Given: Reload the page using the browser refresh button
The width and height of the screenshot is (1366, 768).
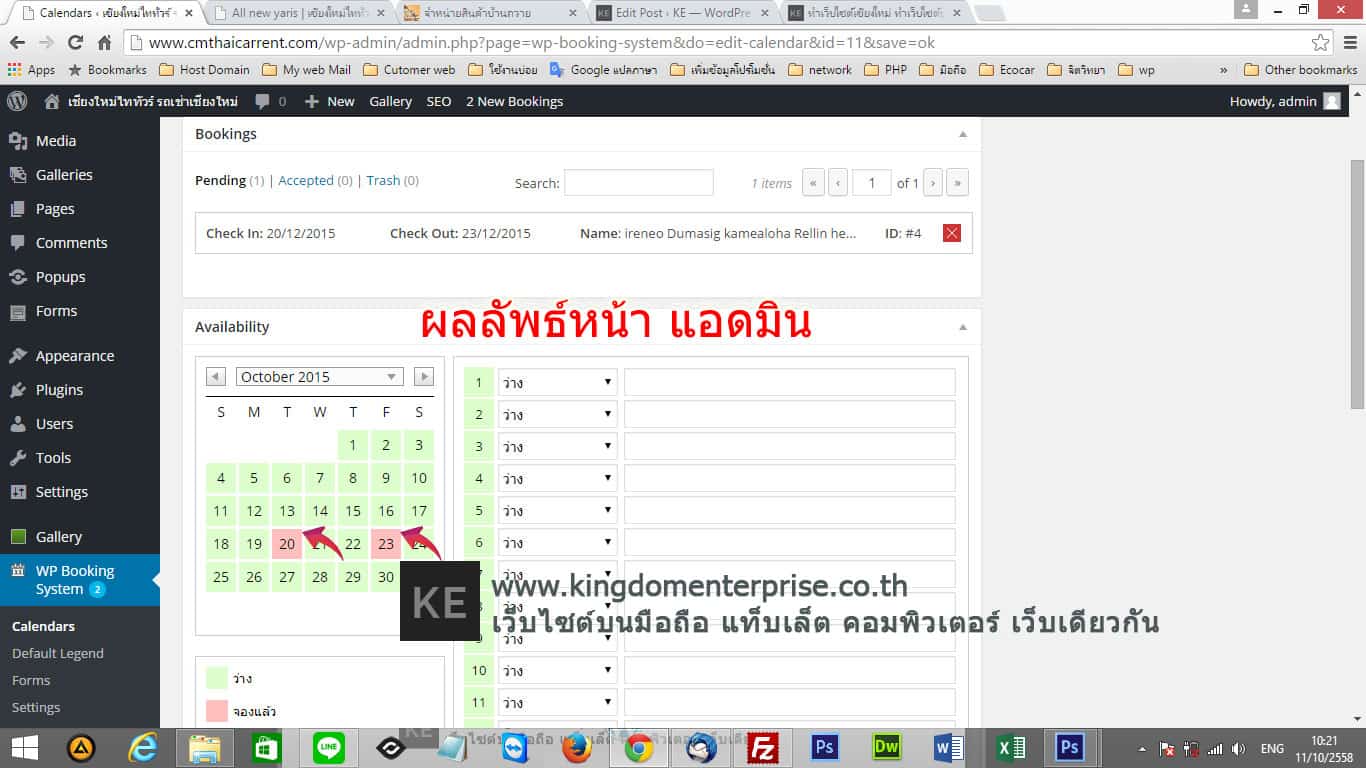Looking at the screenshot, I should coord(75,43).
